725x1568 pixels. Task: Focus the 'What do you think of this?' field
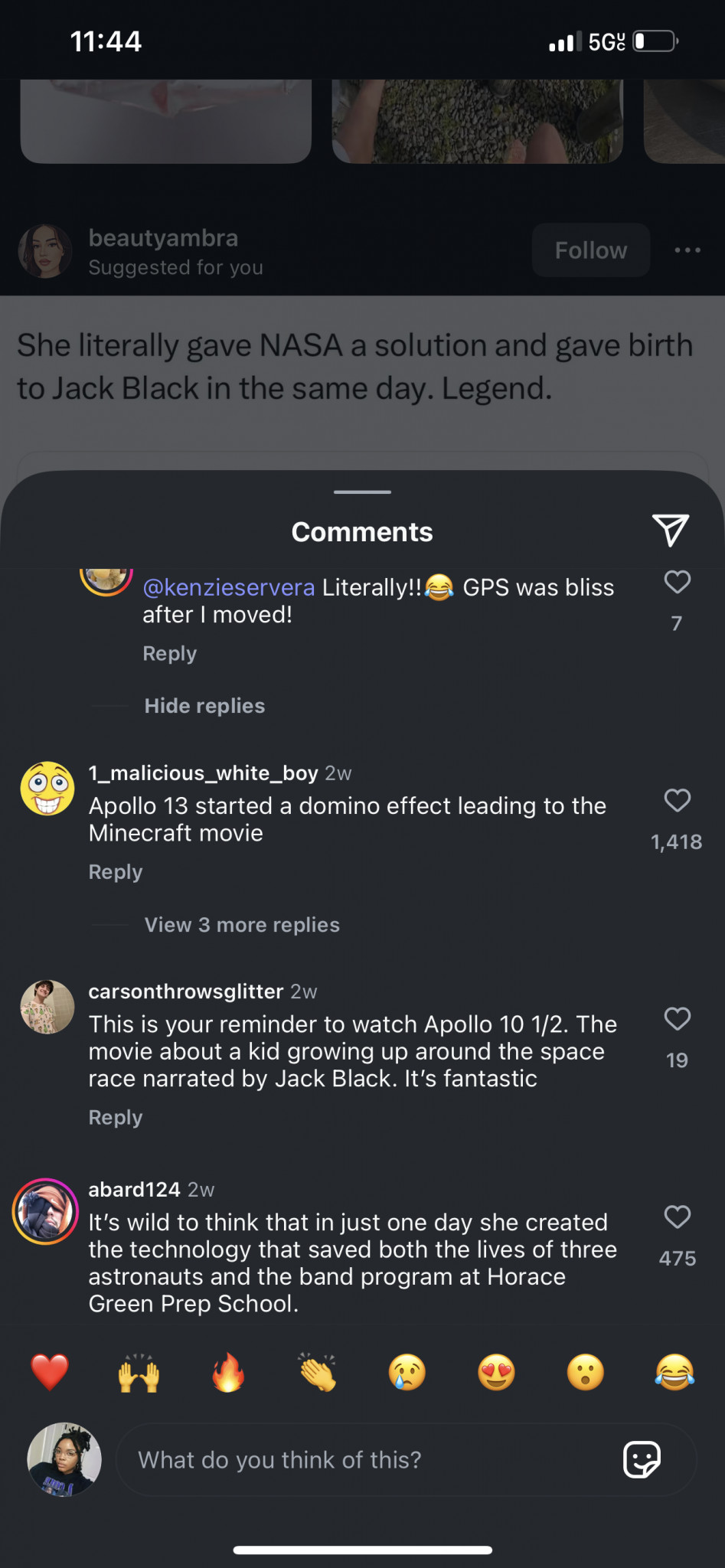367,1459
